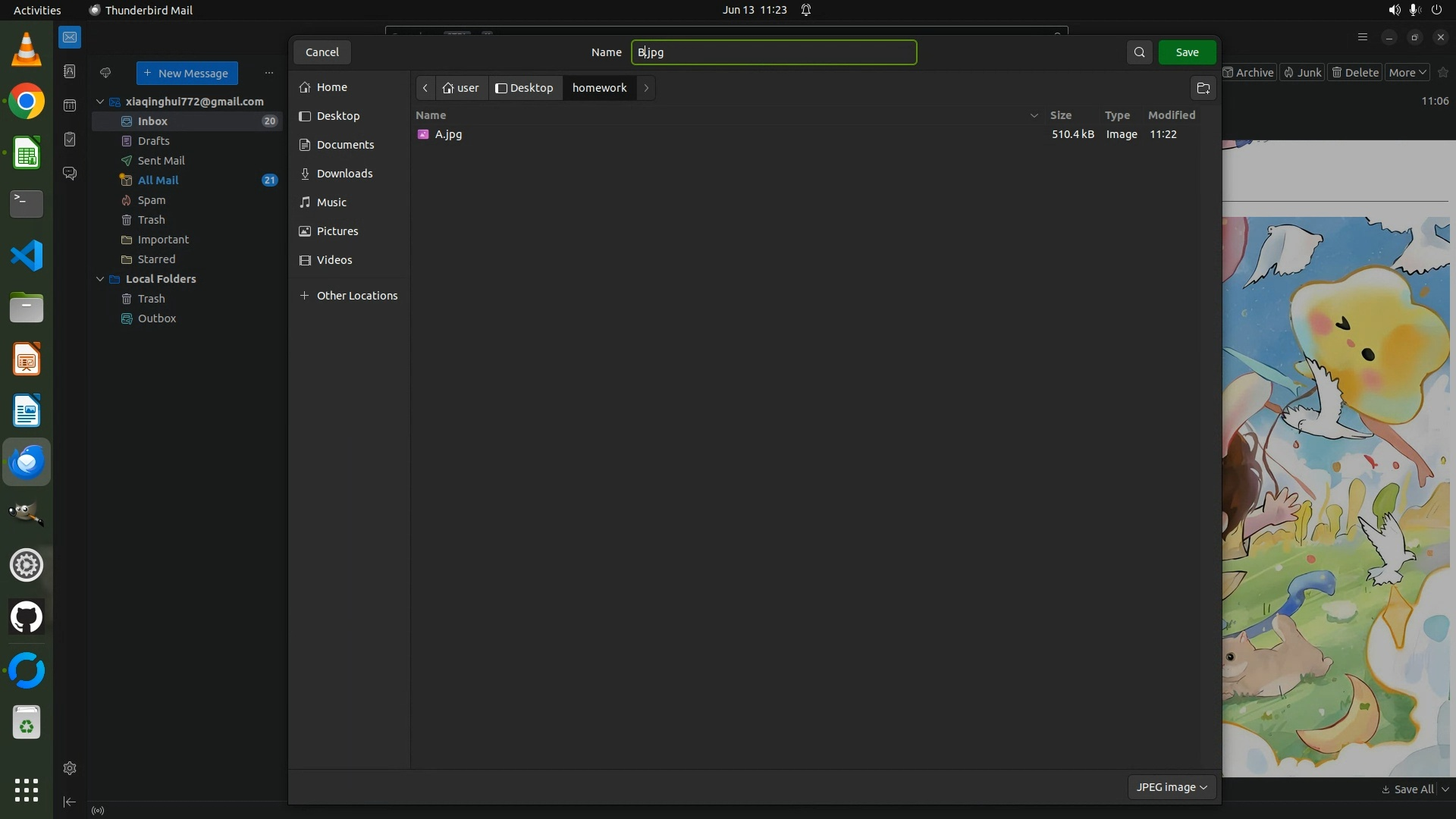This screenshot has width=1456, height=819.
Task: Open the chat sidebar icon
Action: (70, 174)
